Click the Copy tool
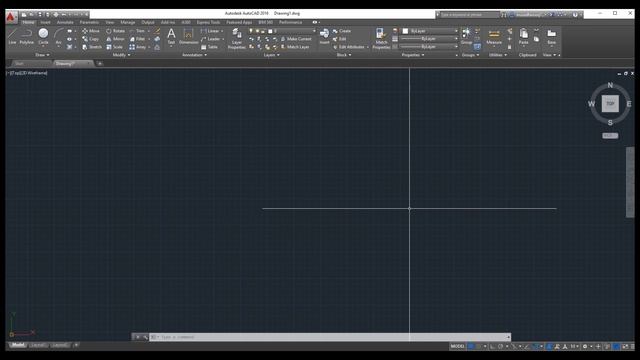640x360 pixels. click(x=91, y=39)
